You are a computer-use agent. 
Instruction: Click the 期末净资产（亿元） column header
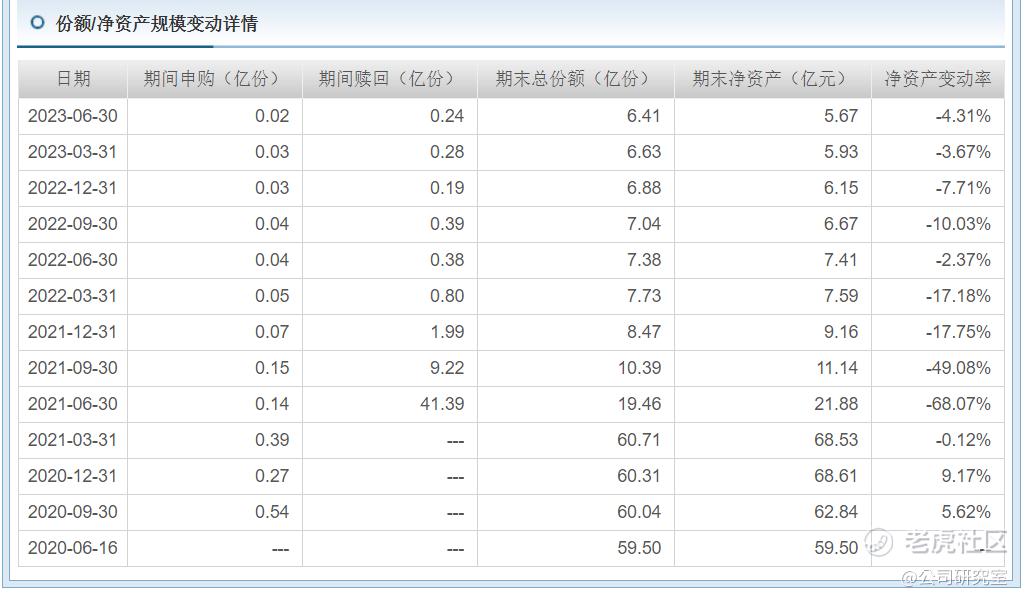(773, 79)
